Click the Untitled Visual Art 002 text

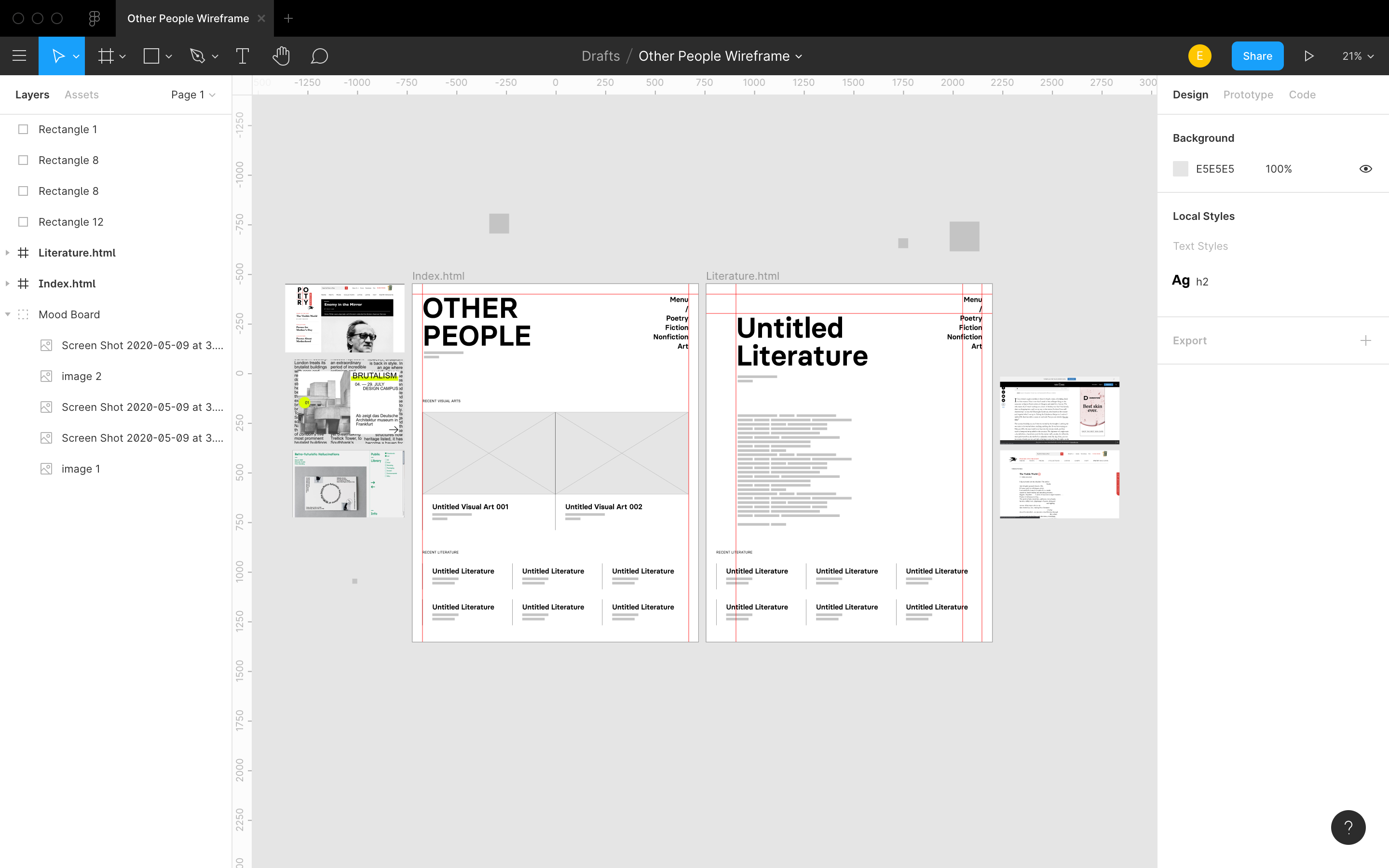coord(603,506)
